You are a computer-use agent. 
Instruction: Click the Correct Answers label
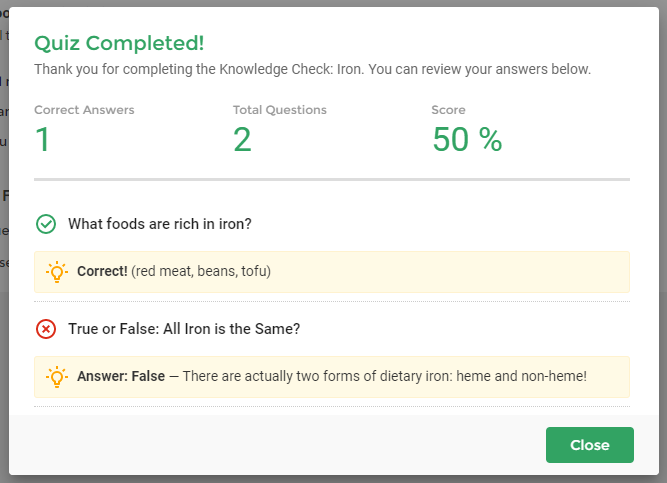(x=84, y=110)
